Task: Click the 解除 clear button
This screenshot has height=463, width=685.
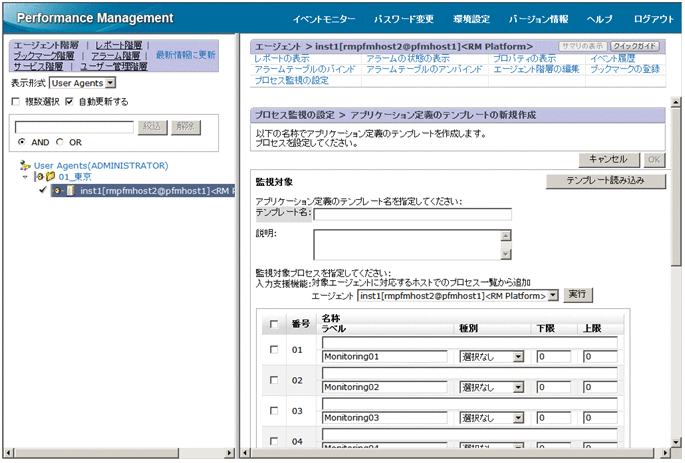Action: coord(186,127)
